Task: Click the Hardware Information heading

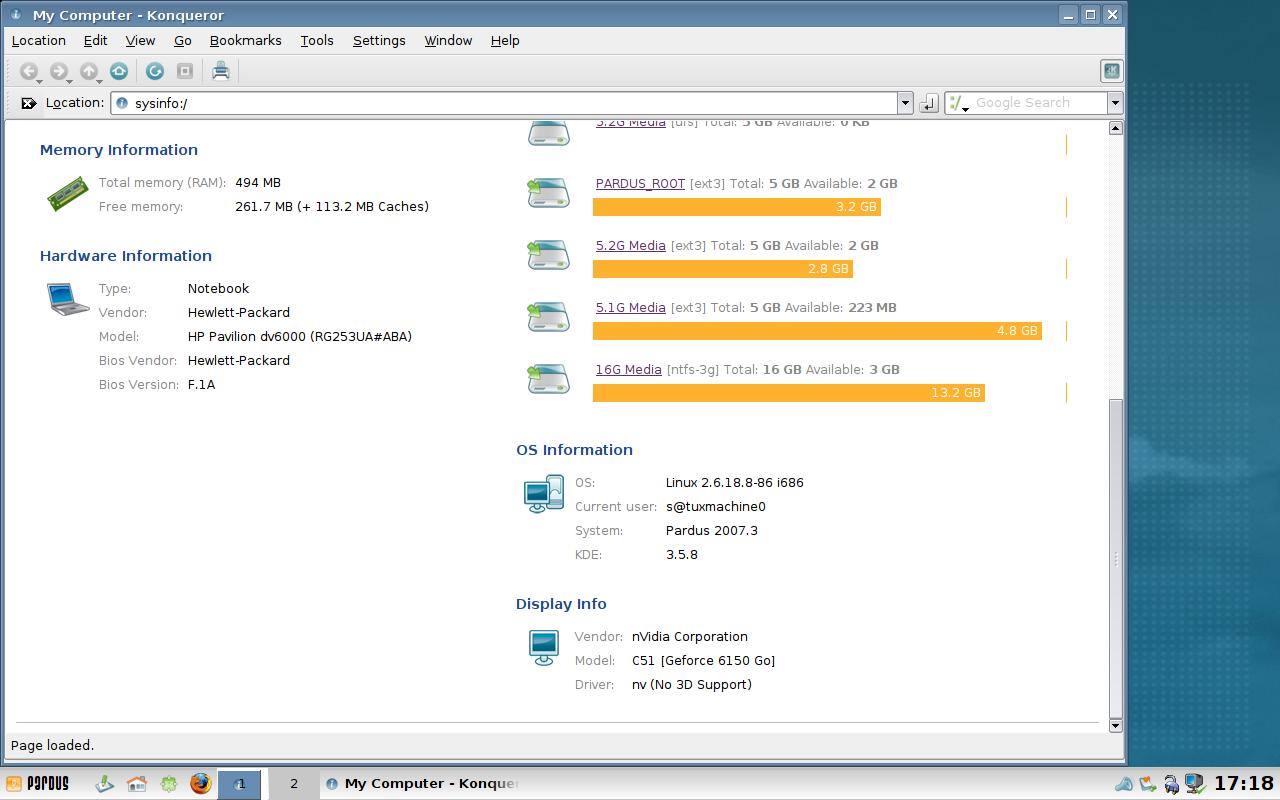Action: [x=126, y=256]
